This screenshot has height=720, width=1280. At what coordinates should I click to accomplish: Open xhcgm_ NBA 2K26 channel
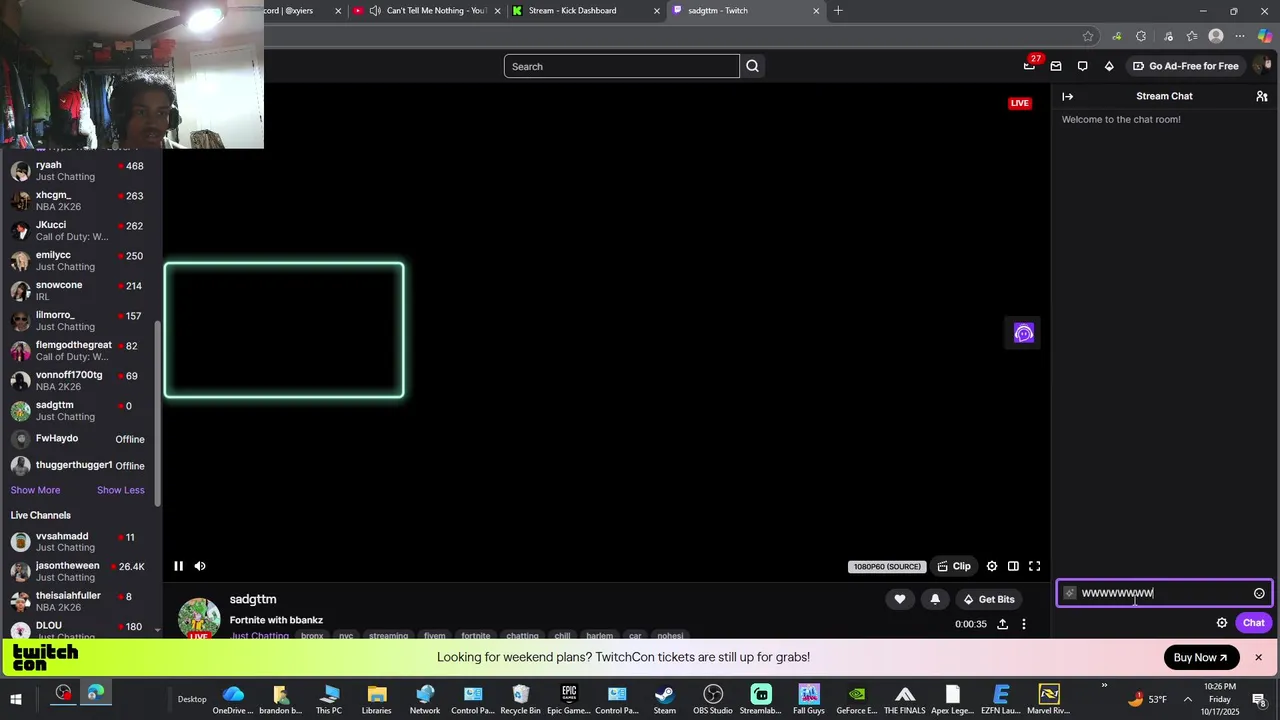(x=80, y=201)
